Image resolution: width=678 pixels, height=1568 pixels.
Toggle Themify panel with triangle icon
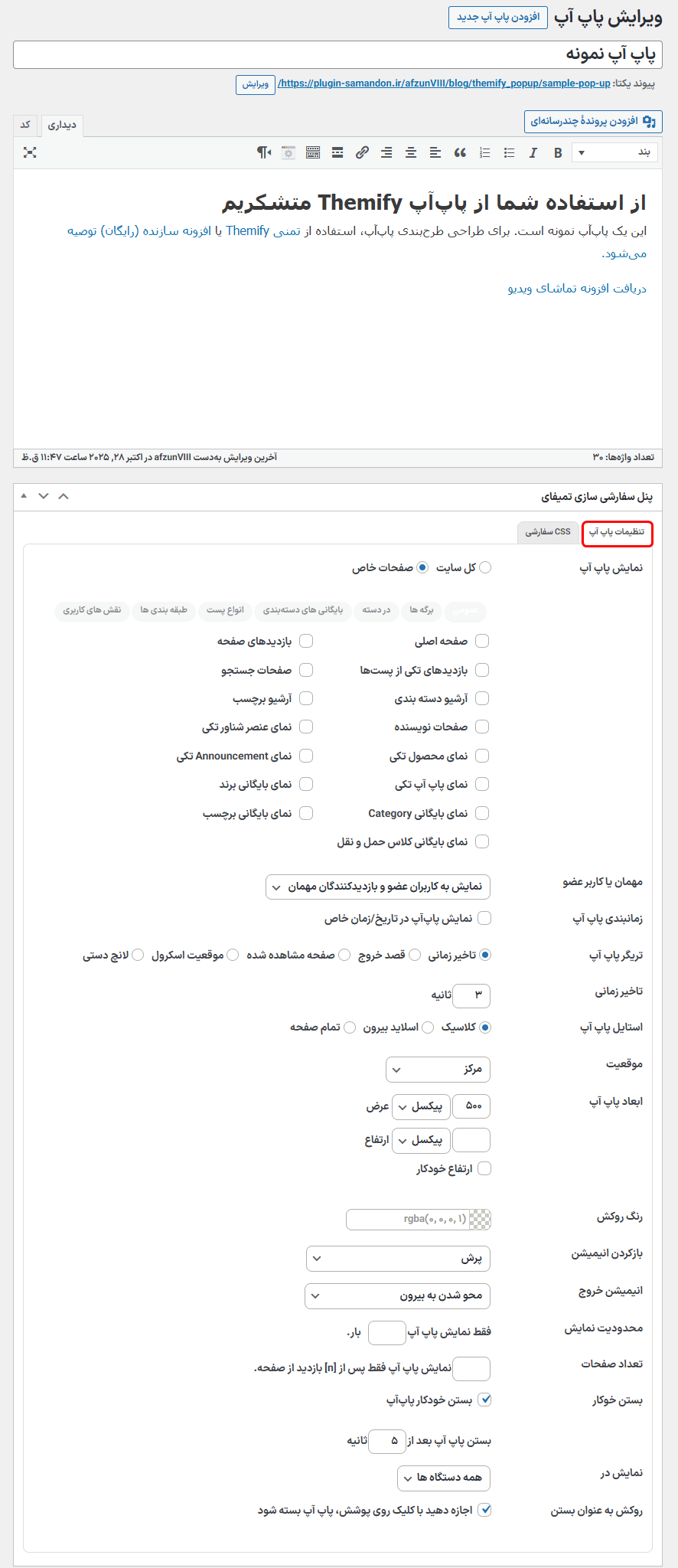24,496
